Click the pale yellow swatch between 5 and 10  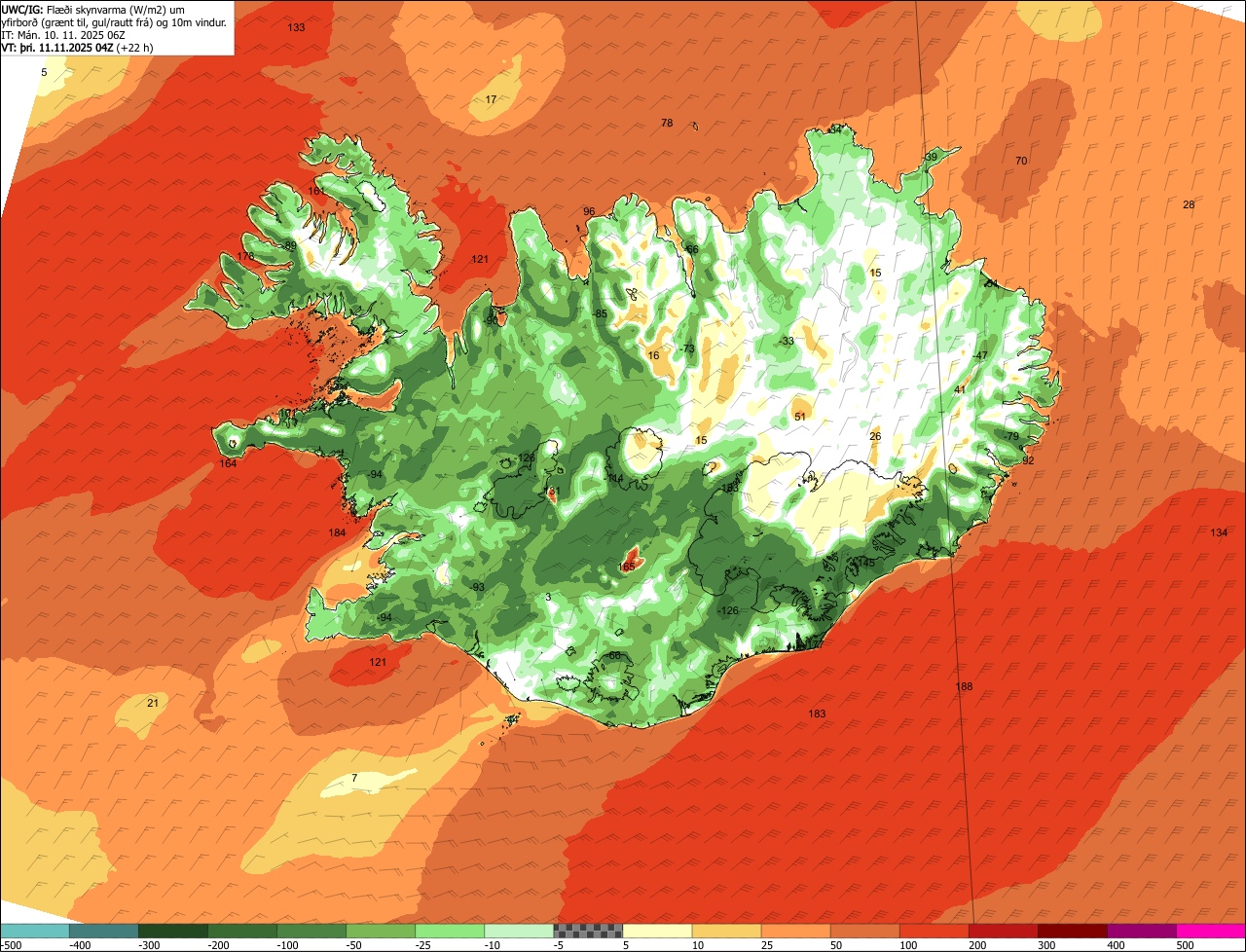(657, 931)
